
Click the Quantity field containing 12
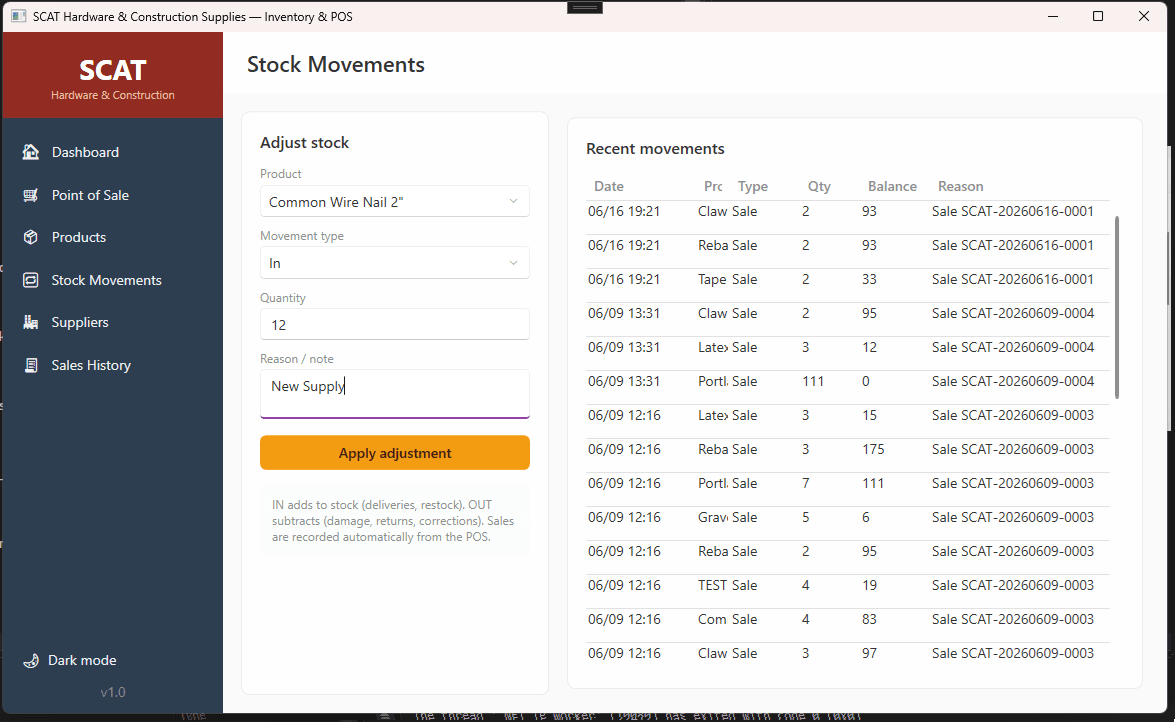(395, 325)
